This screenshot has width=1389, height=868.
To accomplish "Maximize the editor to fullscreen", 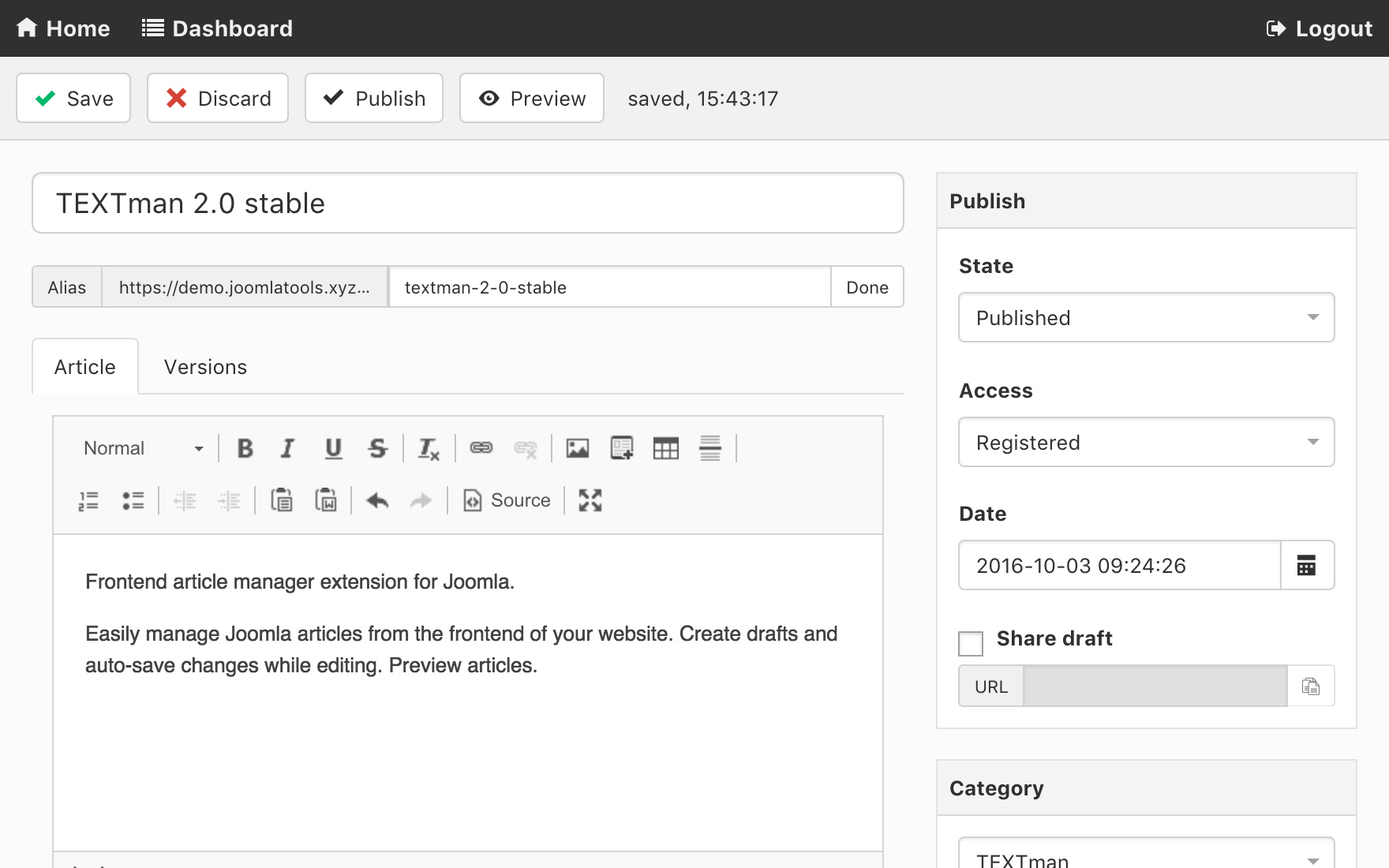I will point(590,500).
